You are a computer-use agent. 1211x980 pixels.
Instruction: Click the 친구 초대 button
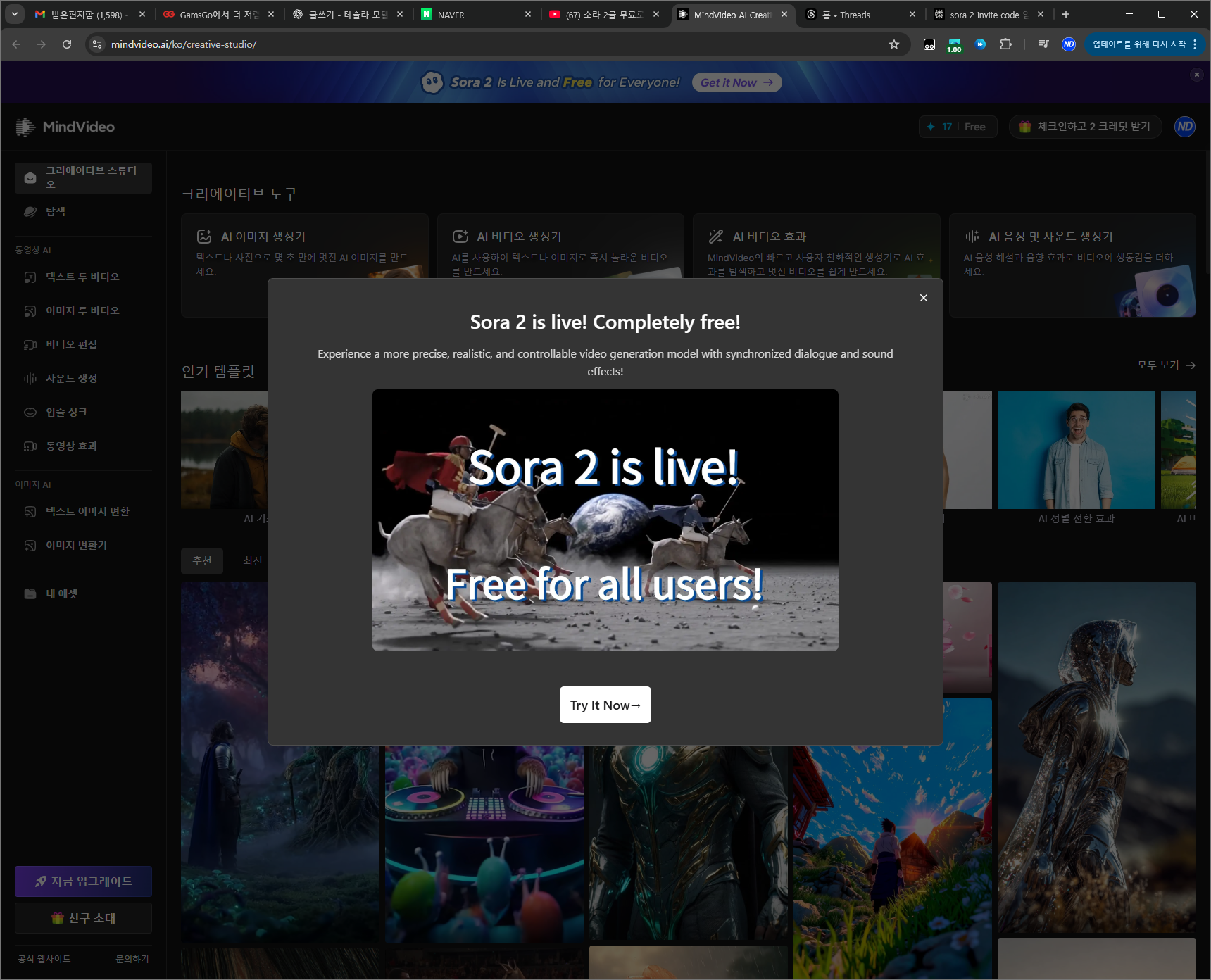tap(83, 918)
